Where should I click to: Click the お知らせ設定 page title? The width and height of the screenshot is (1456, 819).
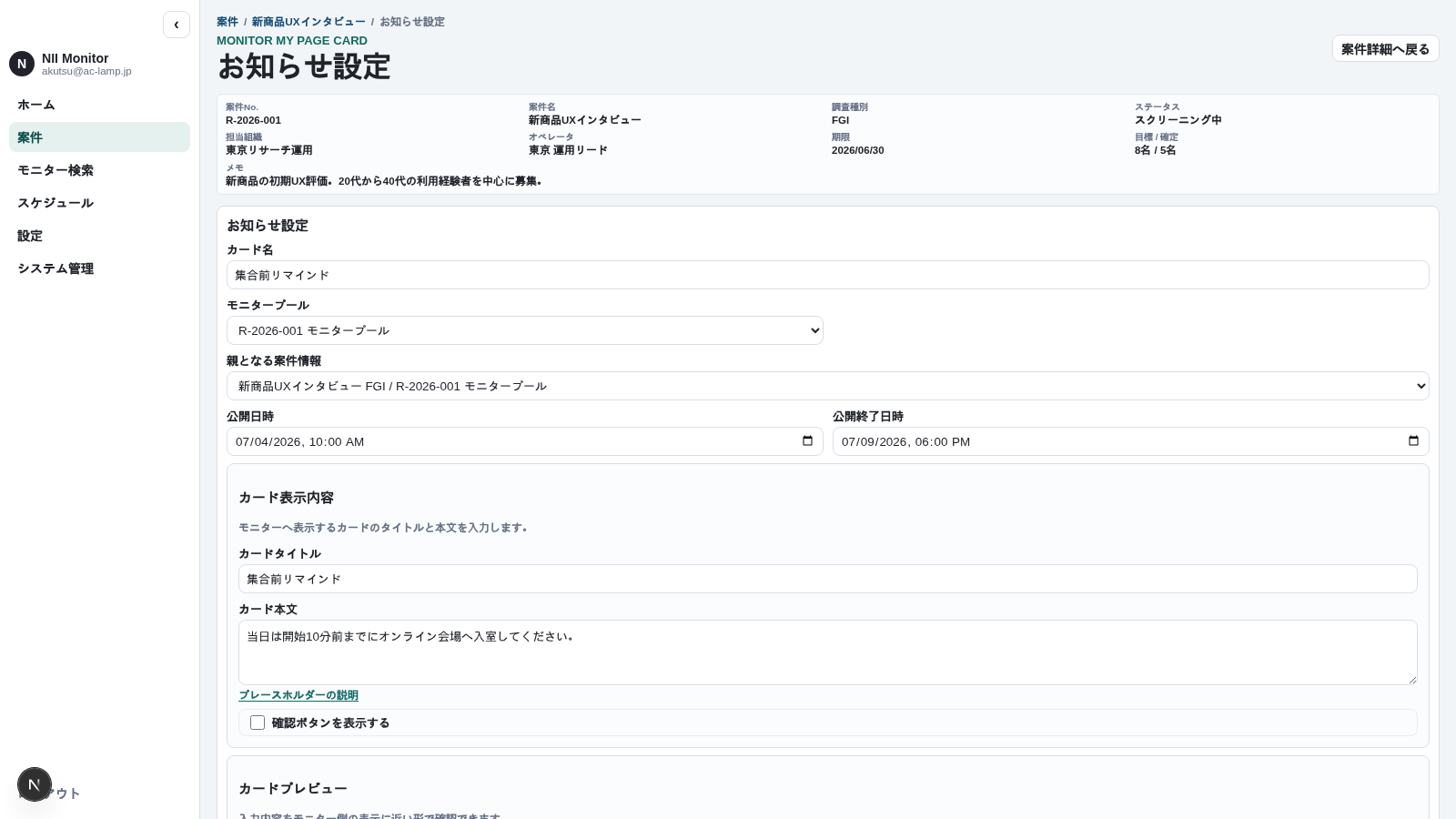pyautogui.click(x=304, y=66)
